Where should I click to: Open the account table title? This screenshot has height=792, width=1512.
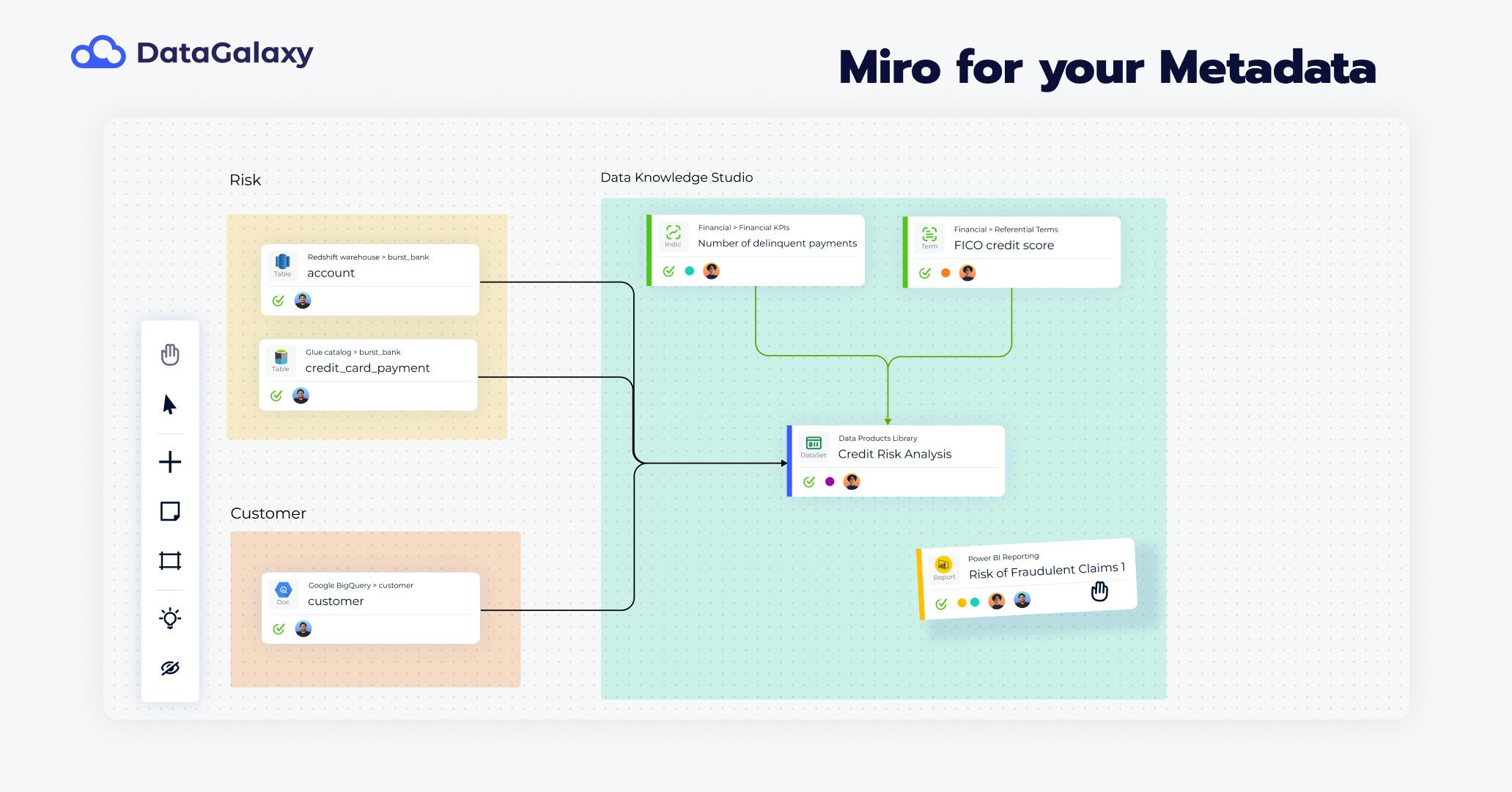[x=331, y=274]
